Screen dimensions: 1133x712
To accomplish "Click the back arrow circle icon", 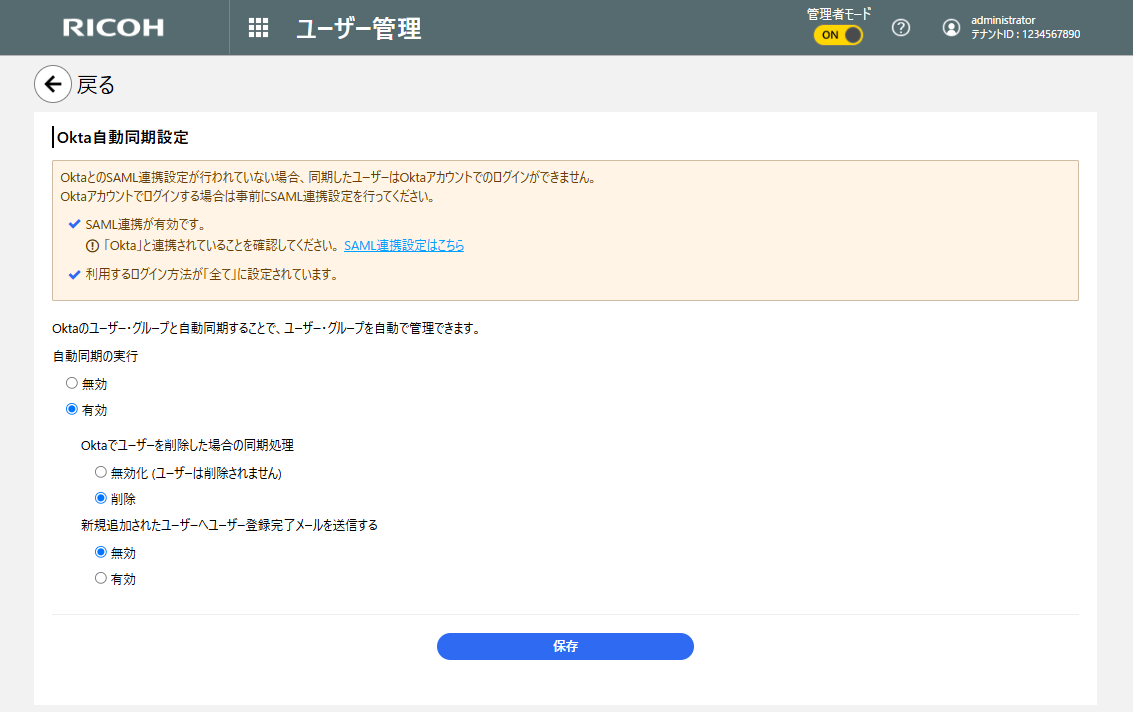I will click(x=53, y=85).
